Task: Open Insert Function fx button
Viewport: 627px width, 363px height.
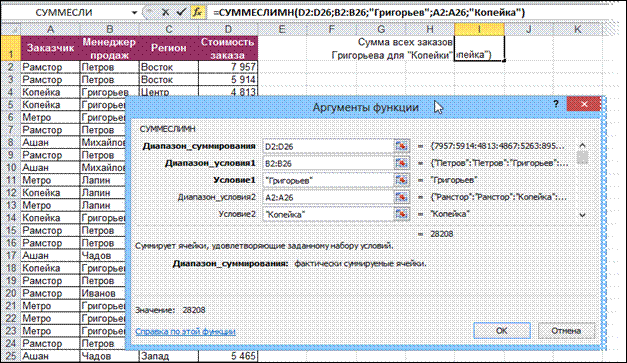Action: click(198, 12)
